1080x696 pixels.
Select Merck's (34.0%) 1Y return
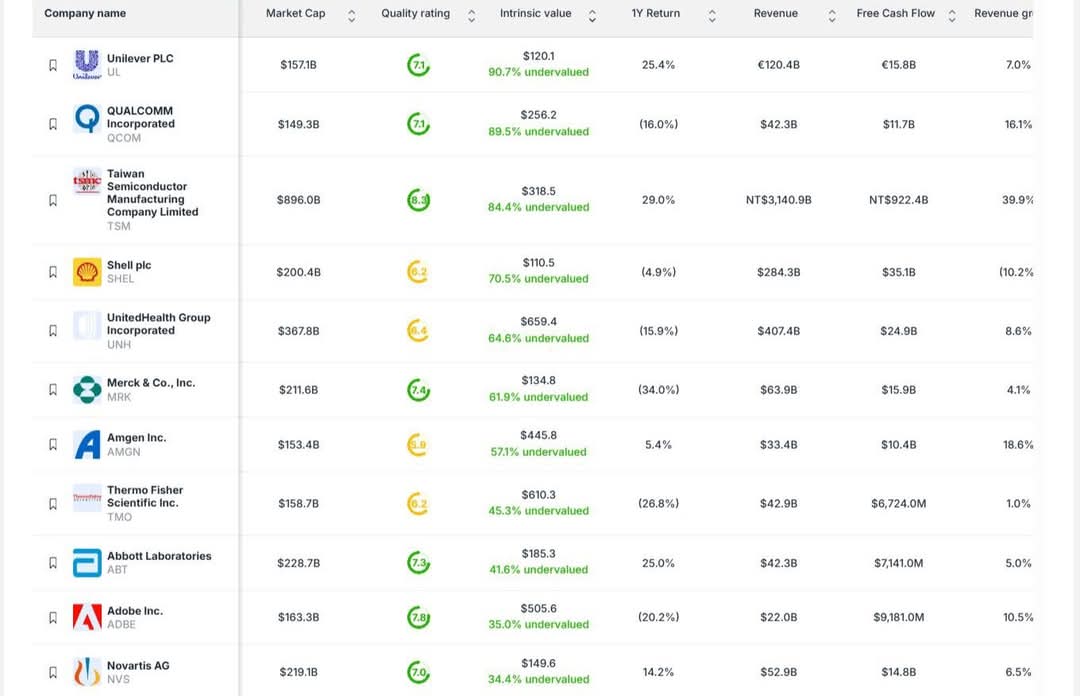tap(658, 390)
